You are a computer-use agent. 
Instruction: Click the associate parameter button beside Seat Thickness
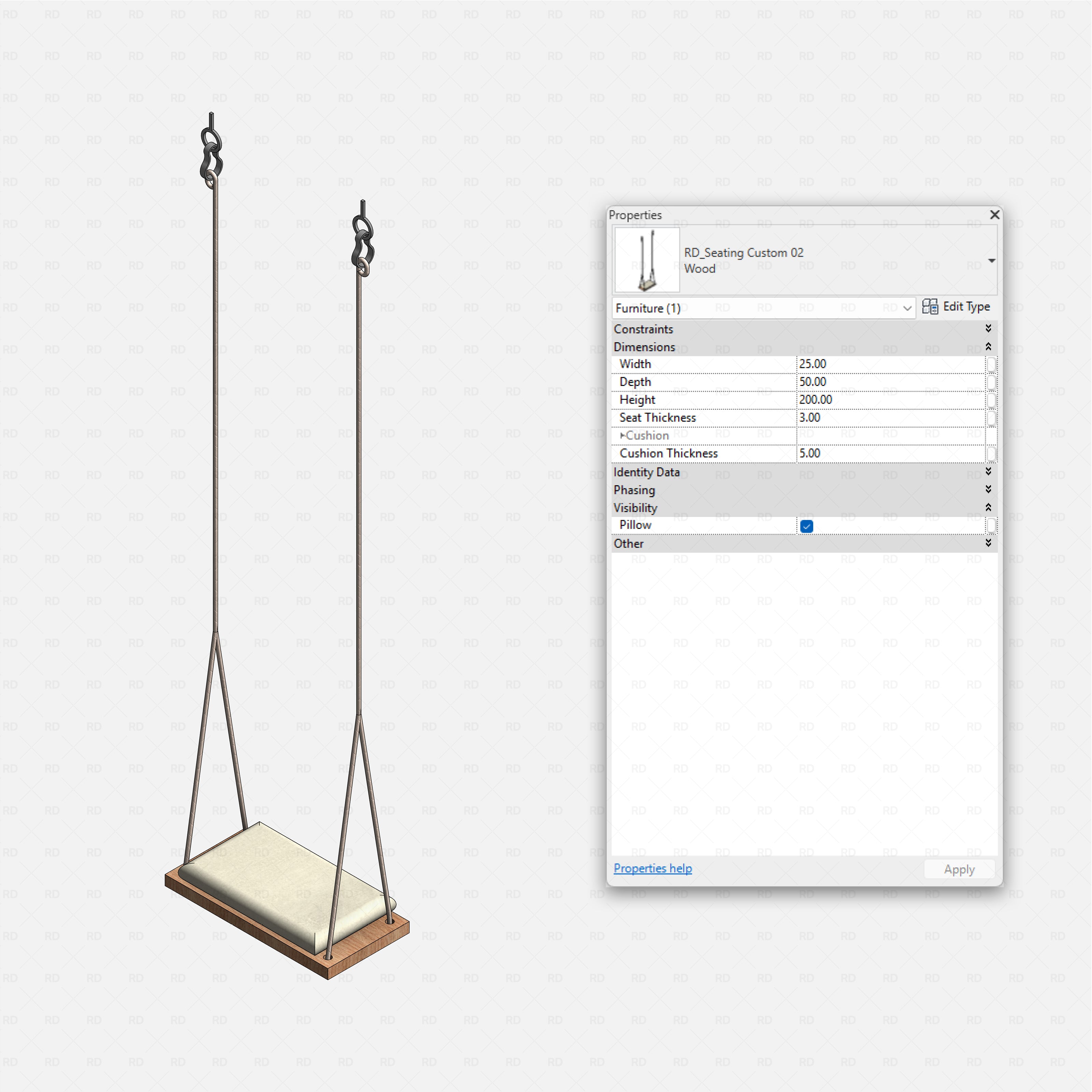pyautogui.click(x=991, y=418)
